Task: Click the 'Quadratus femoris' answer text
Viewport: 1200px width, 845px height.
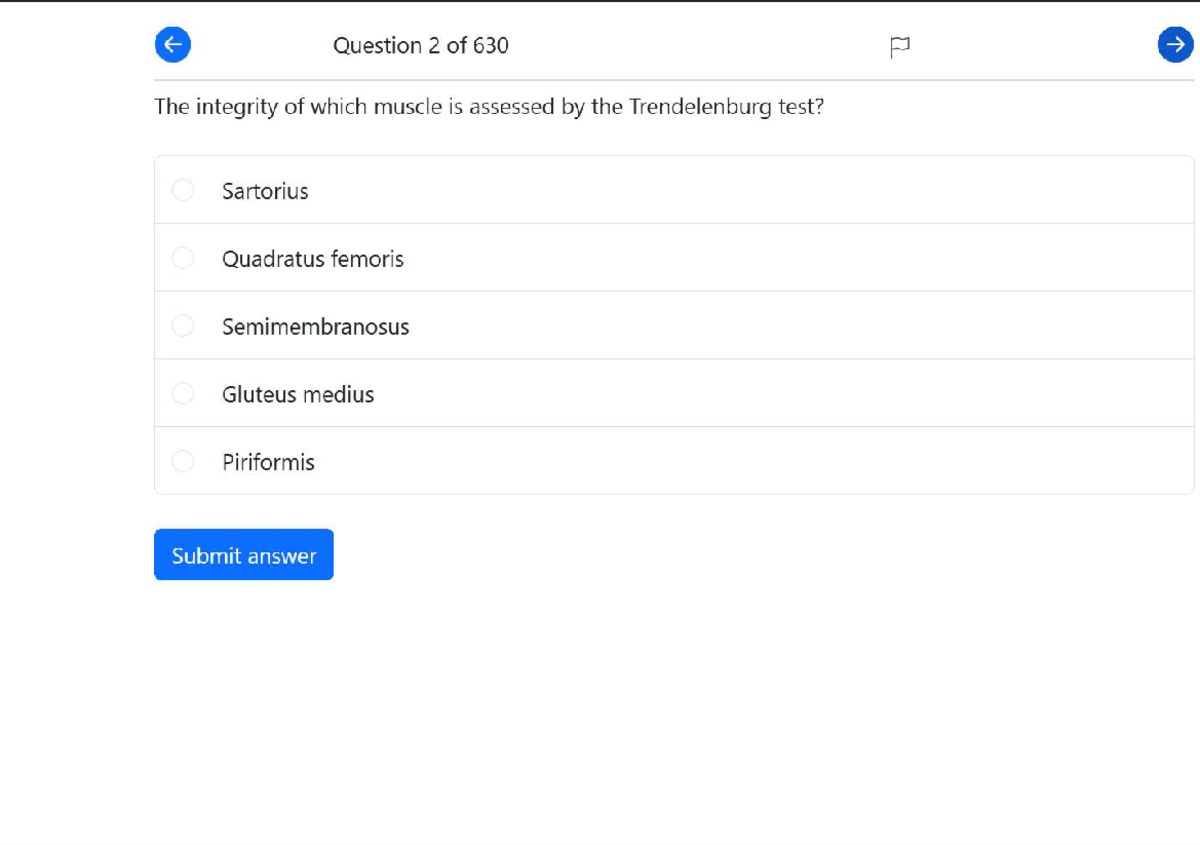Action: pos(313,259)
